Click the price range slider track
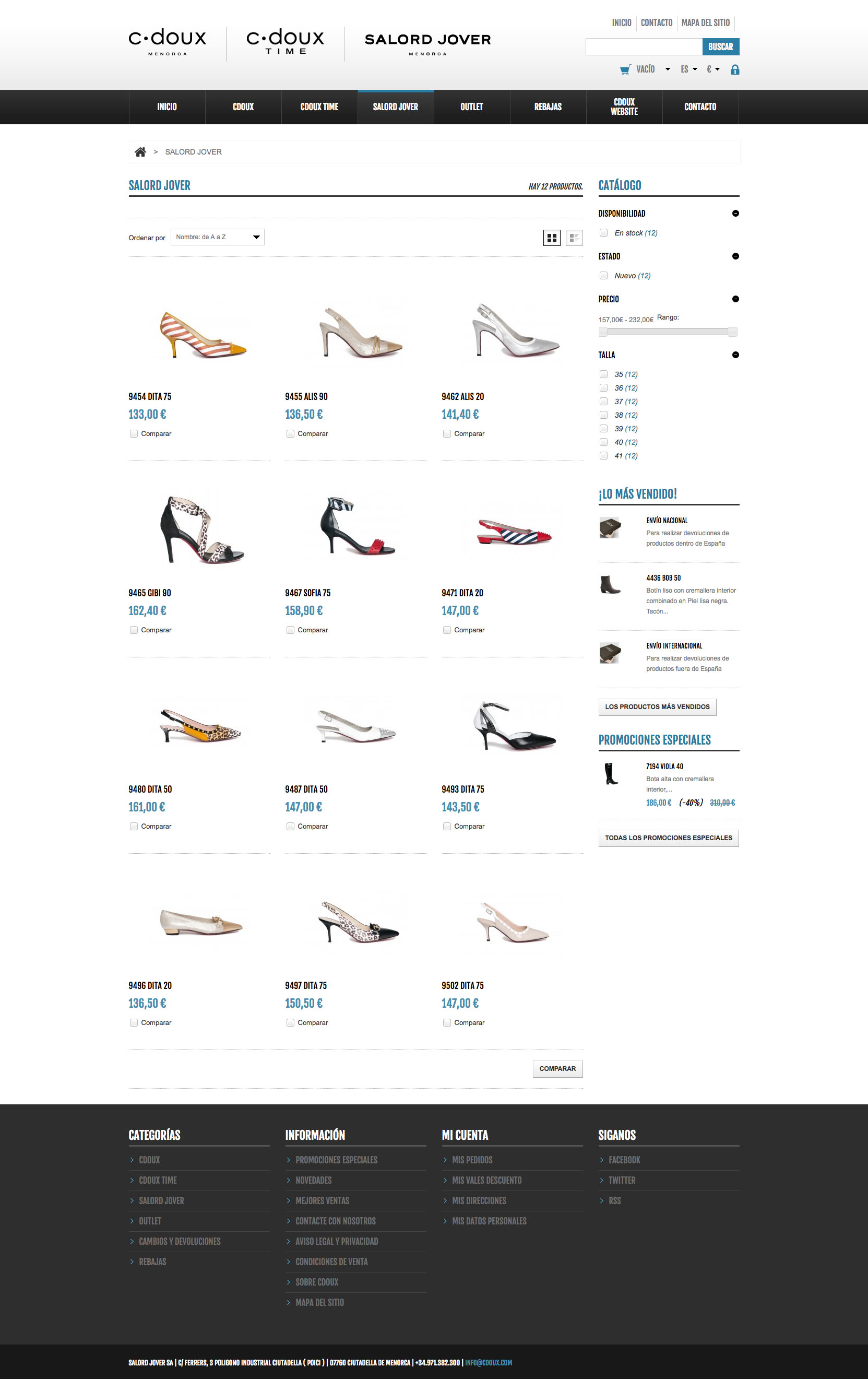 [668, 332]
